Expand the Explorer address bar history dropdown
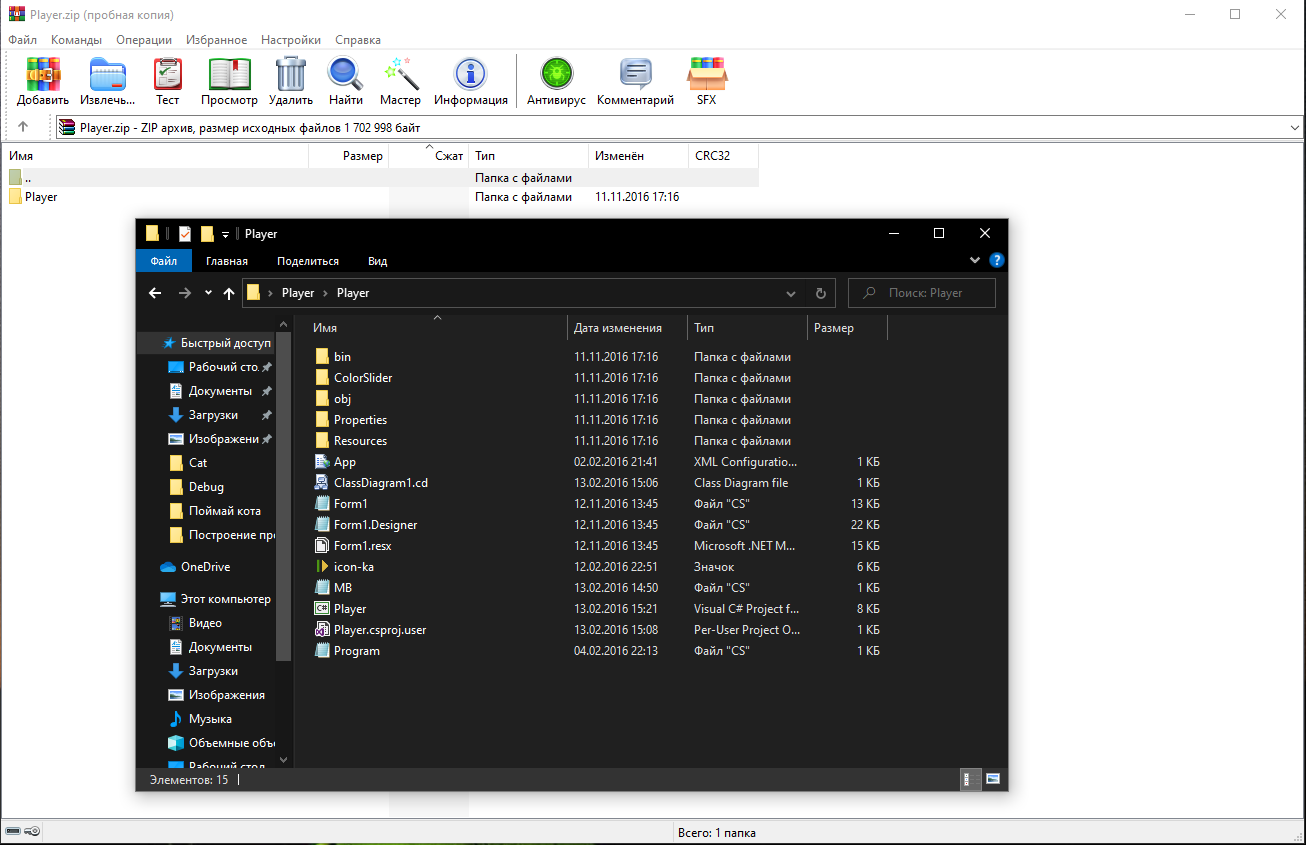The width and height of the screenshot is (1306, 845). 791,294
